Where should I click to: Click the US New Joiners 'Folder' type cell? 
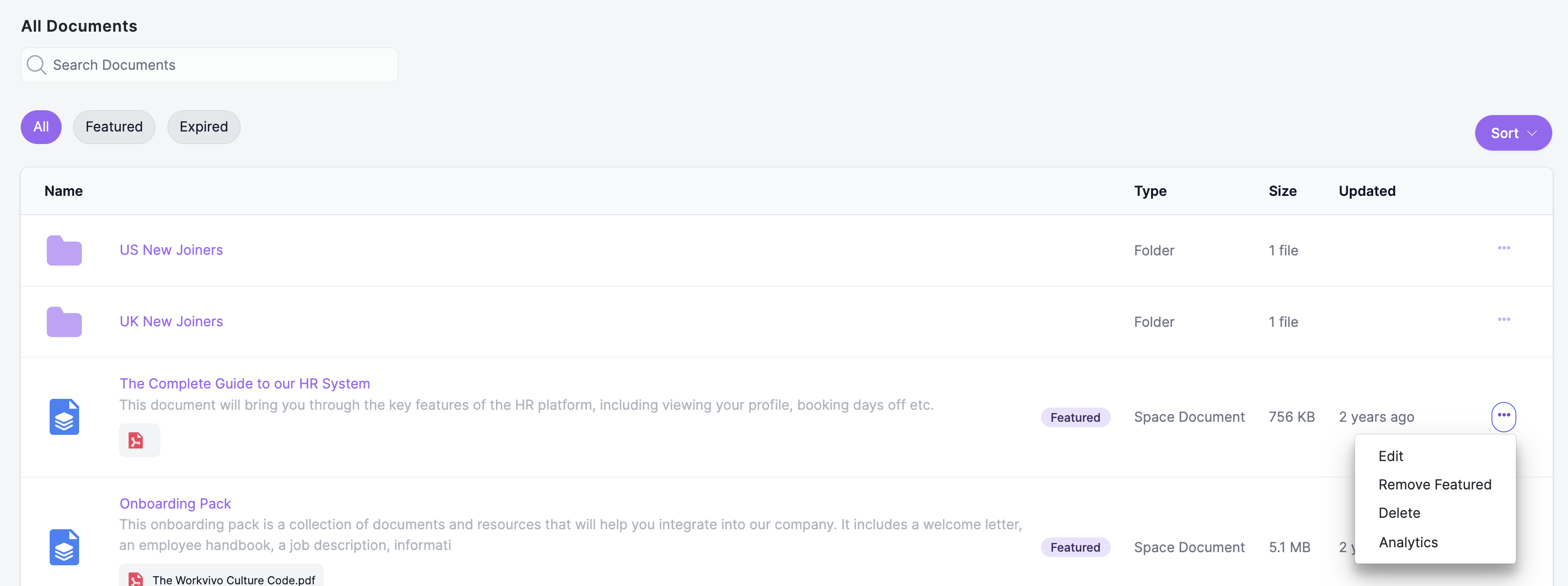tap(1153, 250)
